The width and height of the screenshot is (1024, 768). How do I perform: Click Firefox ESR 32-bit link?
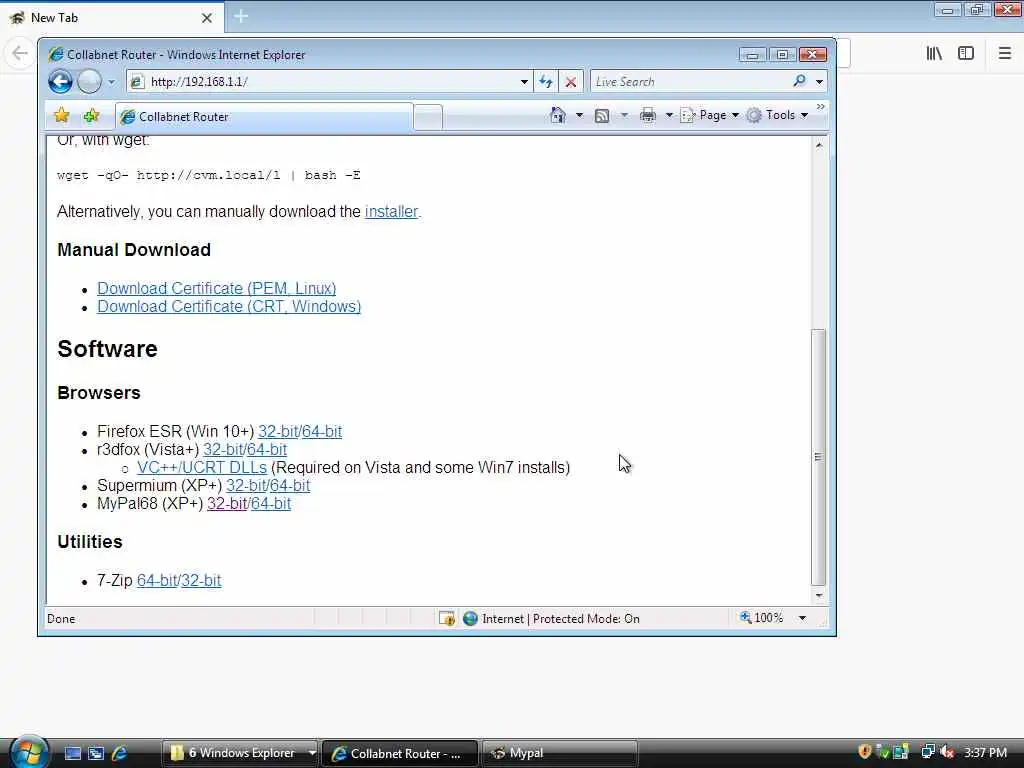tap(278, 432)
